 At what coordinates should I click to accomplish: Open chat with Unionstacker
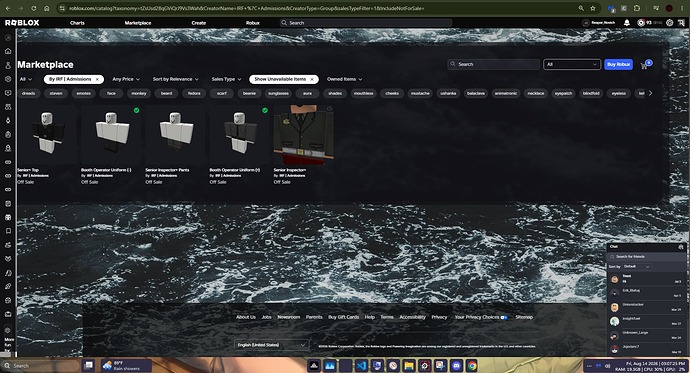click(646, 307)
